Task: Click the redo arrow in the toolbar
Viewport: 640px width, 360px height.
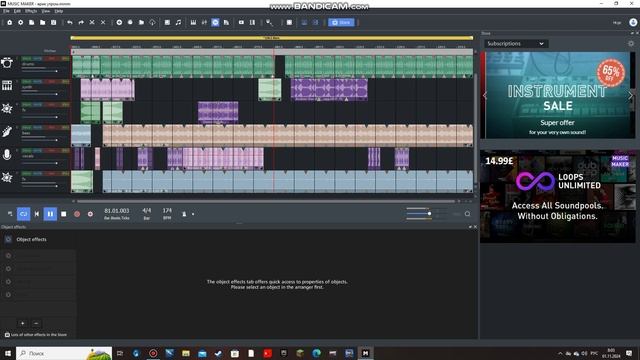Action: click(x=81, y=22)
